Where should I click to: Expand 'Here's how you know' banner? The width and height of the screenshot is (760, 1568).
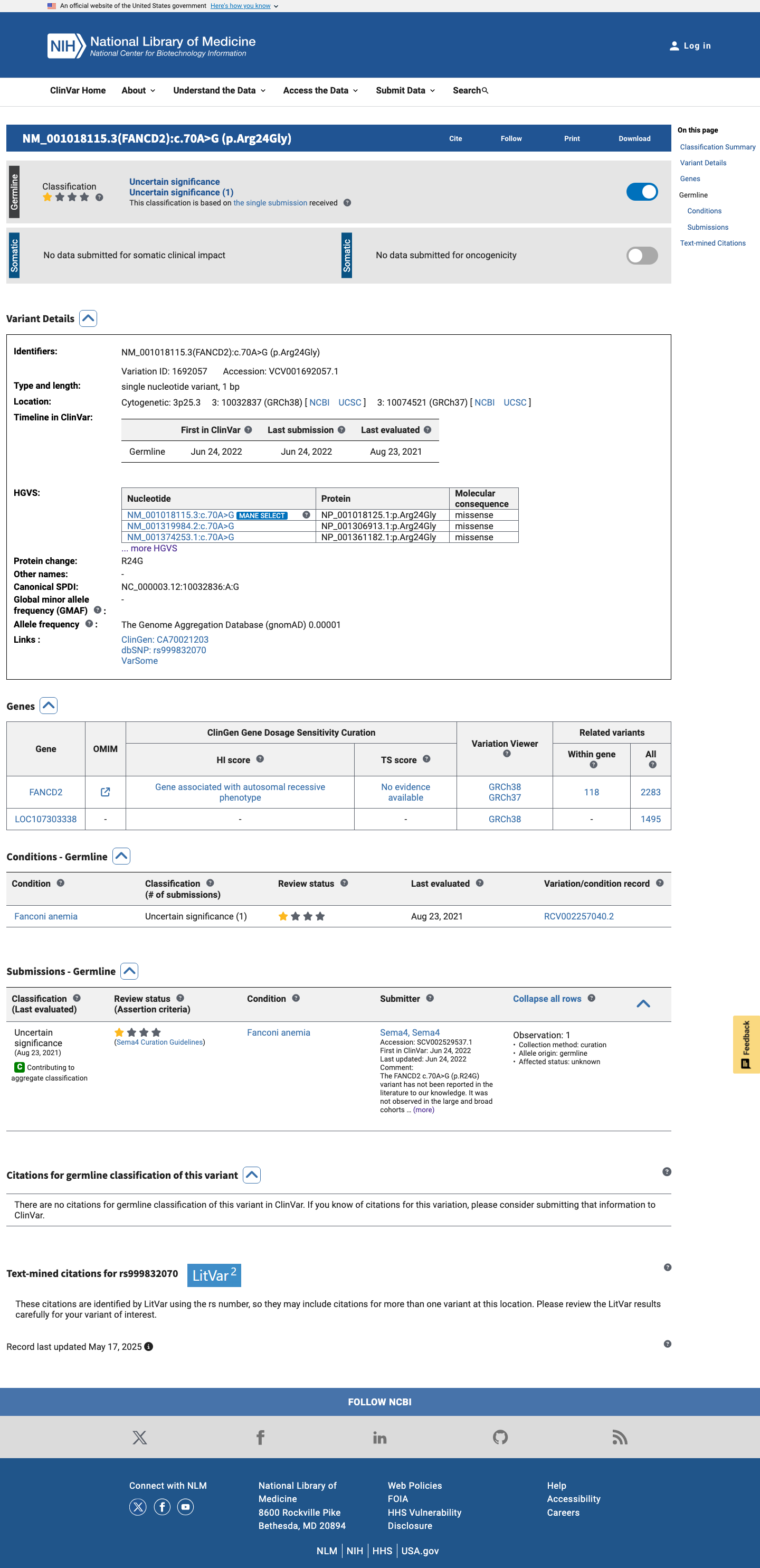tap(244, 6)
